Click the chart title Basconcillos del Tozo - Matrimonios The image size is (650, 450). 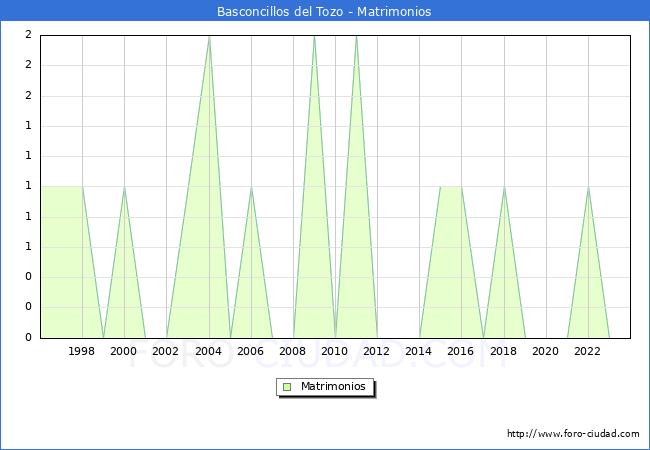tap(324, 12)
